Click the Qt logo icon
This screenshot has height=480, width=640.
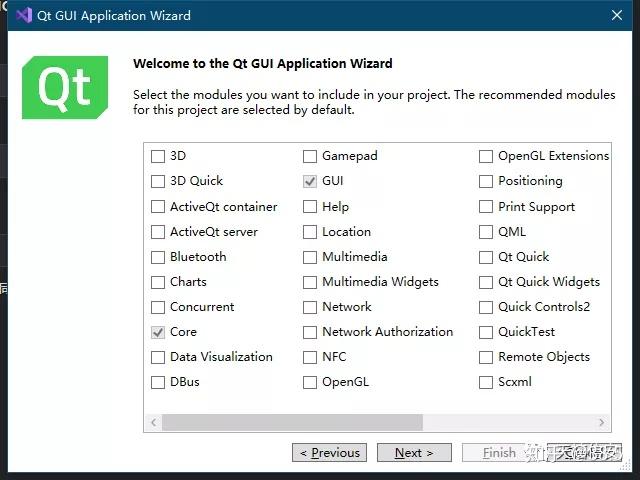[x=65, y=88]
